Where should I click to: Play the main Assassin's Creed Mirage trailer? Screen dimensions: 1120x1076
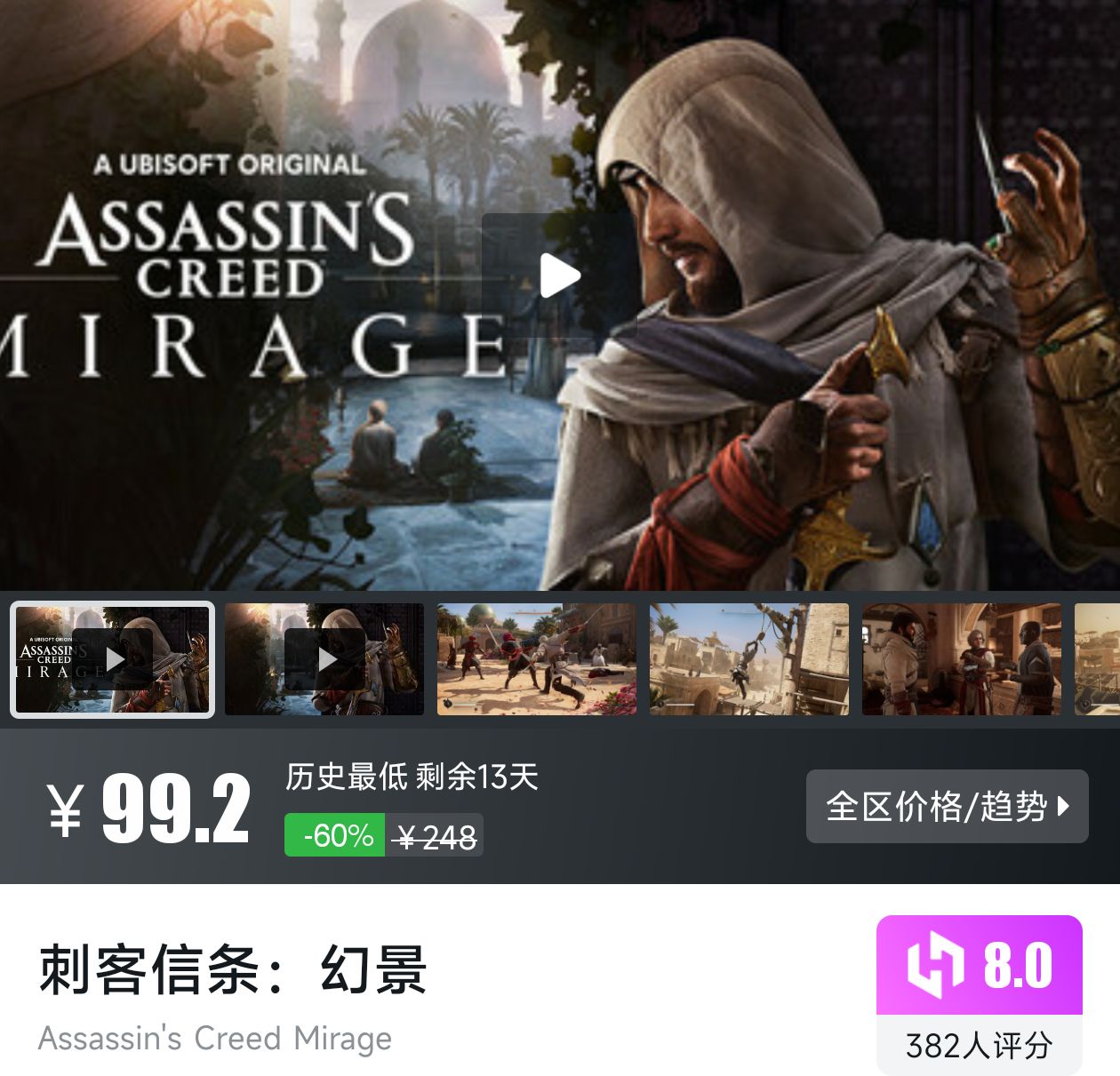559,275
